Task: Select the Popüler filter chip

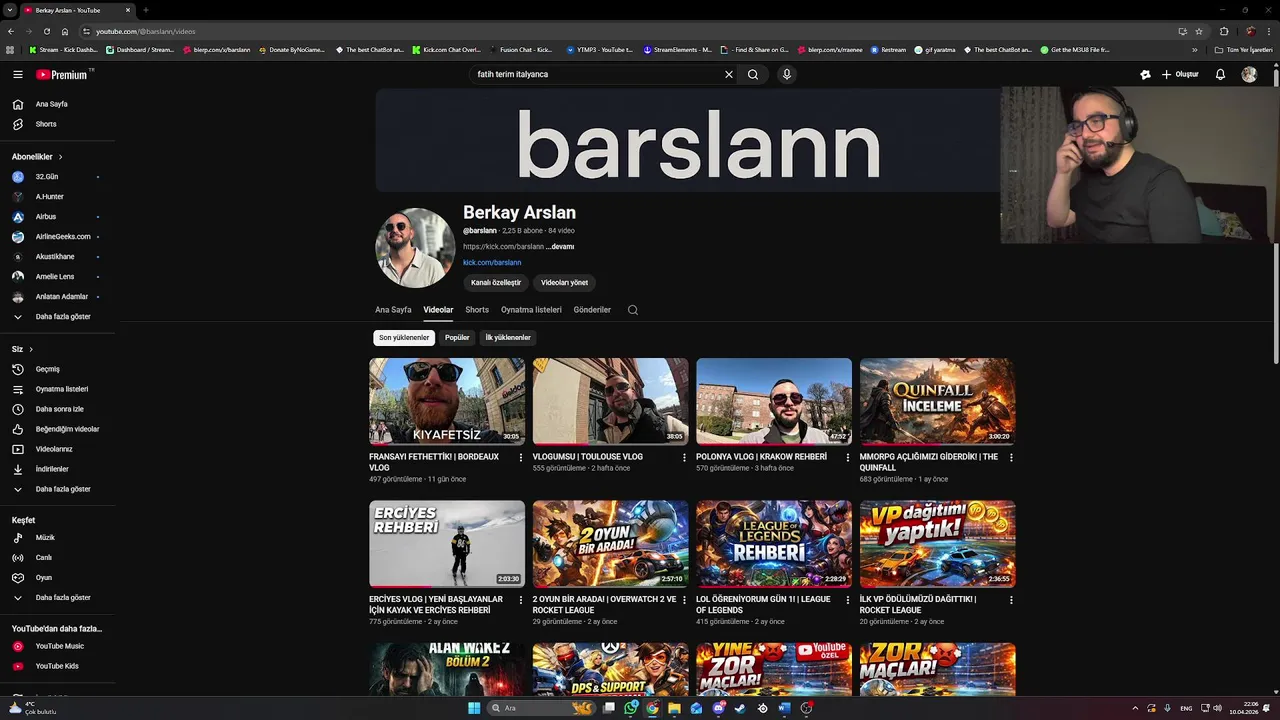Action: tap(457, 338)
